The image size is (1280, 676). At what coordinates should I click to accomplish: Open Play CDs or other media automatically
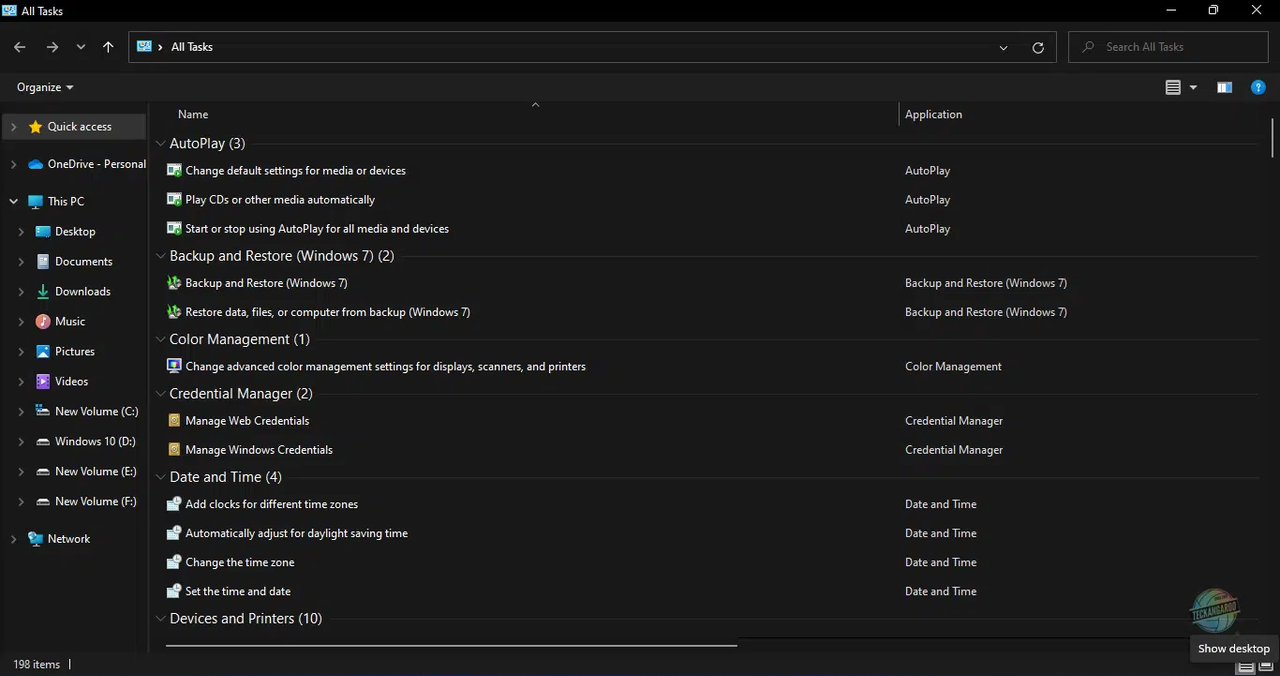pos(280,199)
